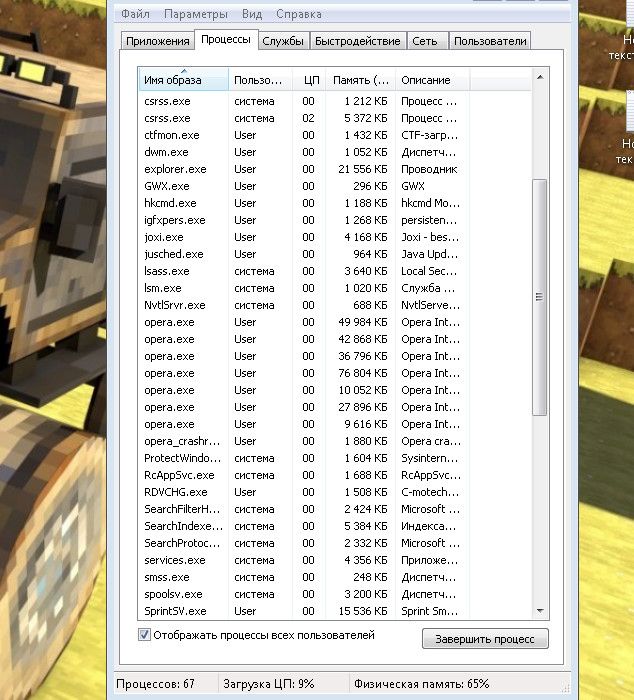
Task: Open the Справка menu
Action: tap(299, 14)
